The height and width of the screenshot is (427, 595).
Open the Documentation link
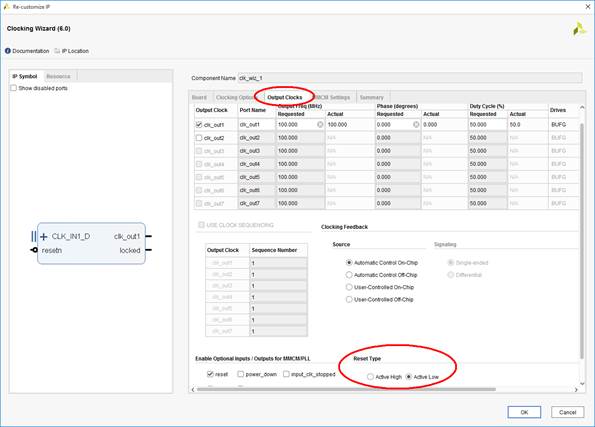coord(31,51)
